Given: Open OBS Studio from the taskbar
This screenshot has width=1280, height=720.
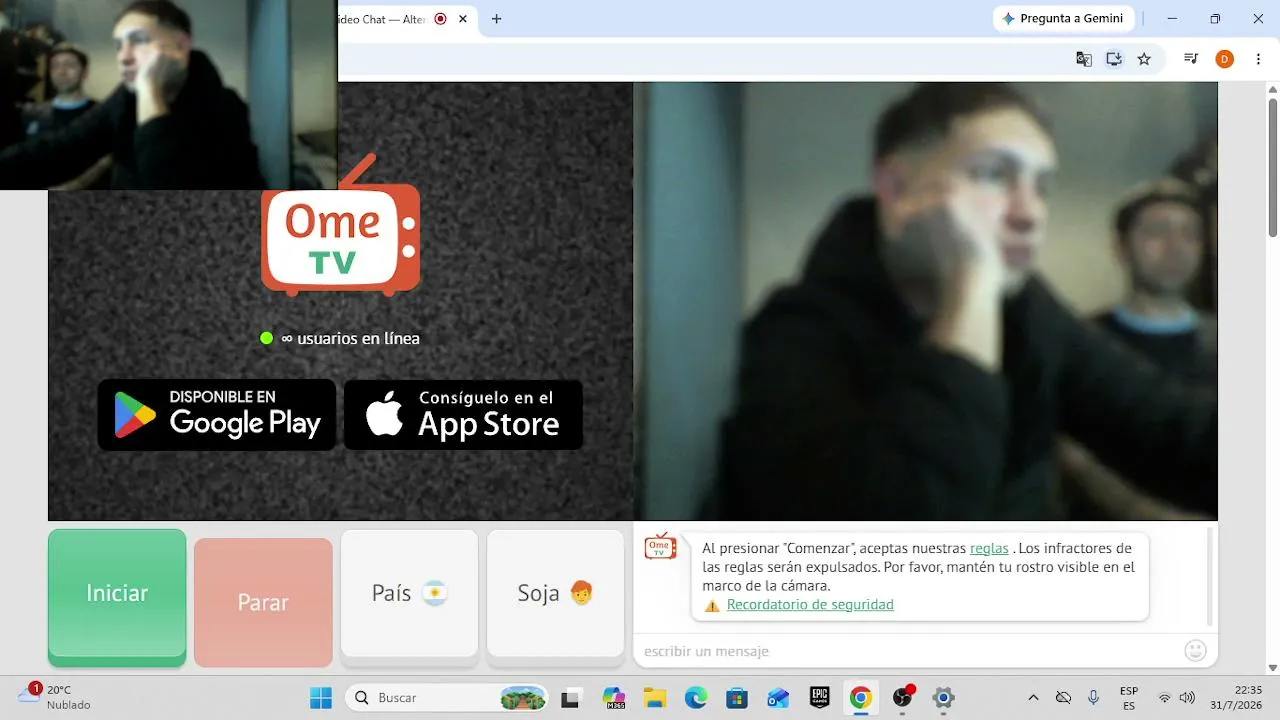Looking at the screenshot, I should [x=903, y=697].
